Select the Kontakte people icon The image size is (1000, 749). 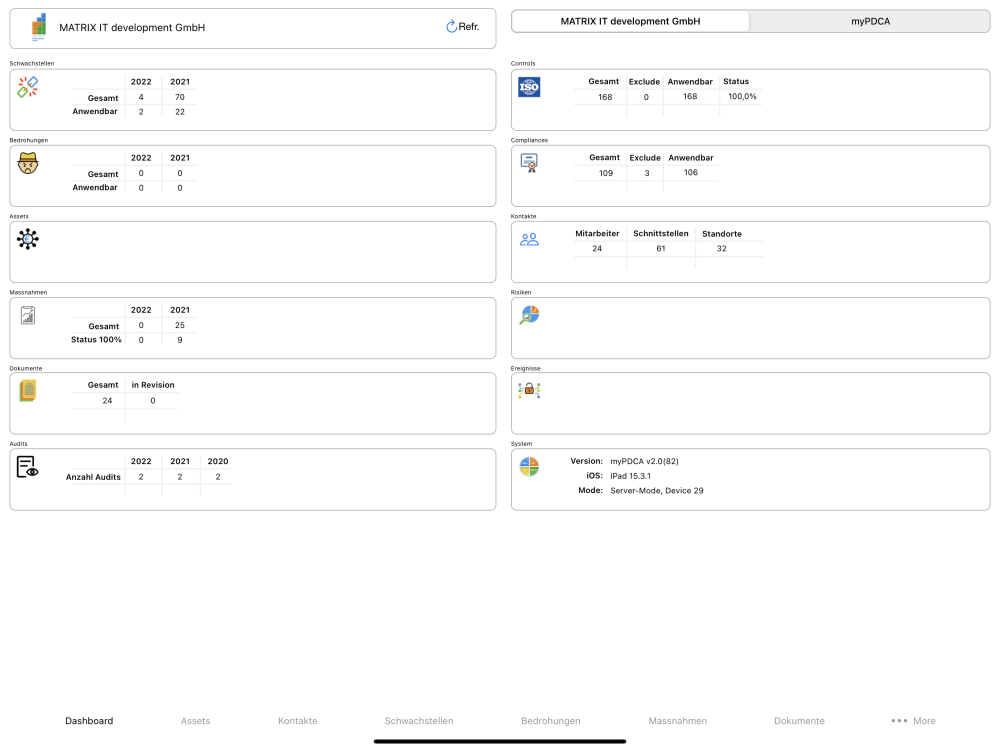pyautogui.click(x=529, y=239)
